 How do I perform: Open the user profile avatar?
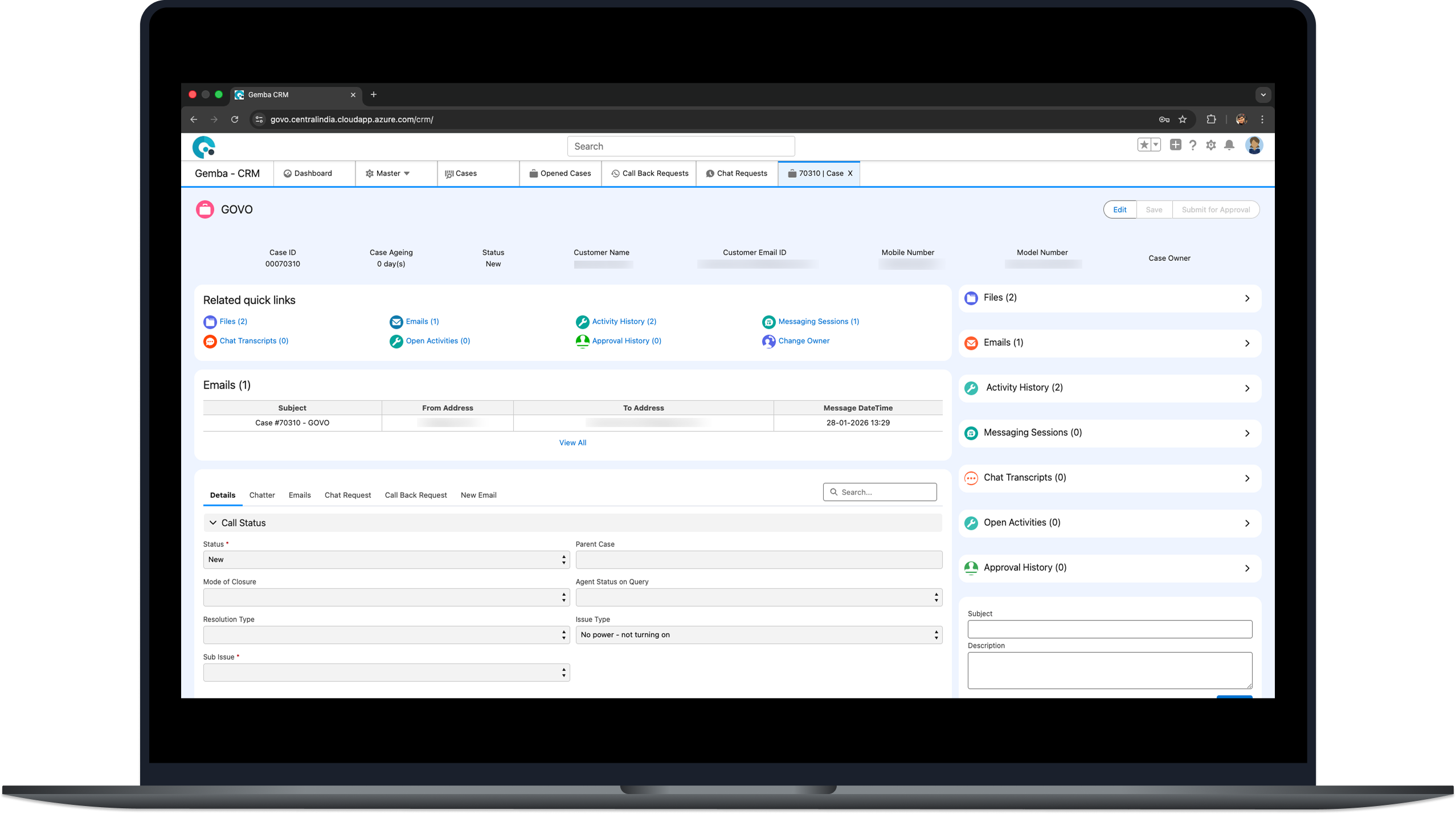click(1253, 145)
